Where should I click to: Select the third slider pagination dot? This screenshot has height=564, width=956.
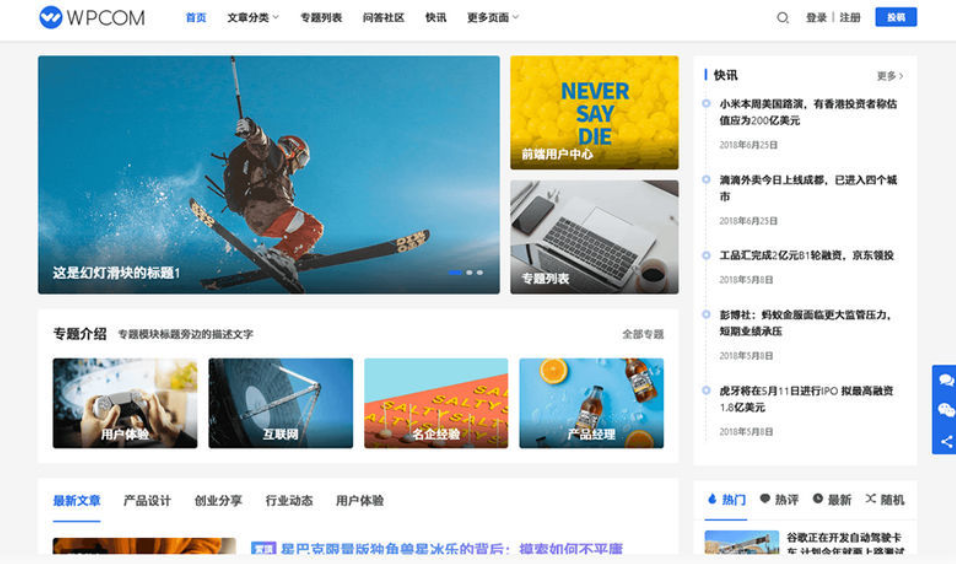(480, 273)
